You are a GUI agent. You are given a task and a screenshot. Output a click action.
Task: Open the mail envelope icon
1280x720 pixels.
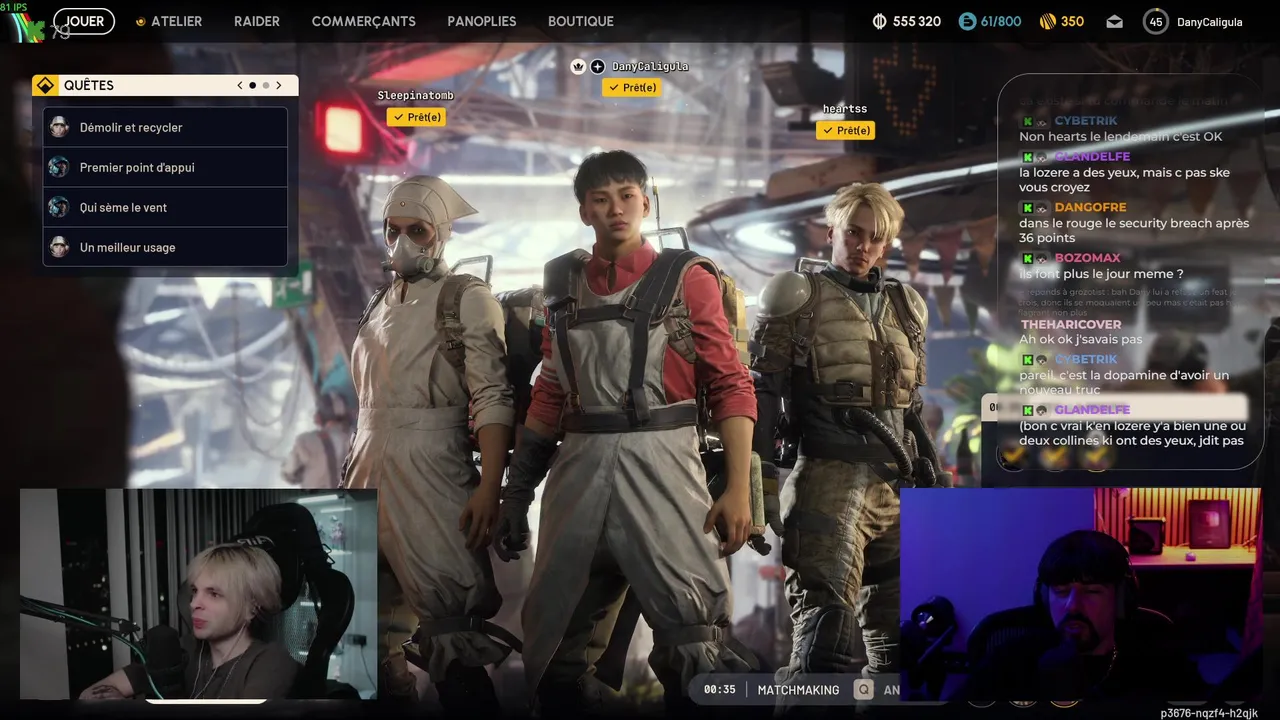[1114, 21]
